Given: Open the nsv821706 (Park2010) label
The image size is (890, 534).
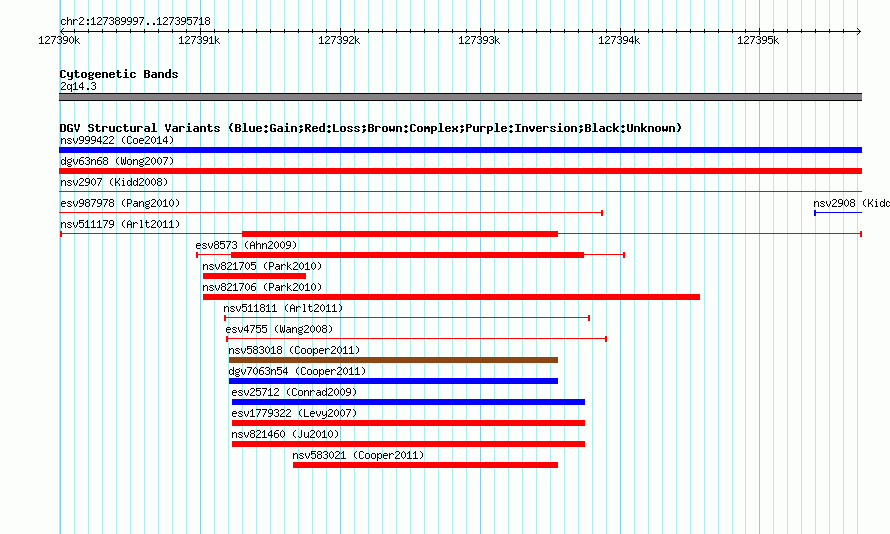Looking at the screenshot, I should (x=262, y=287).
